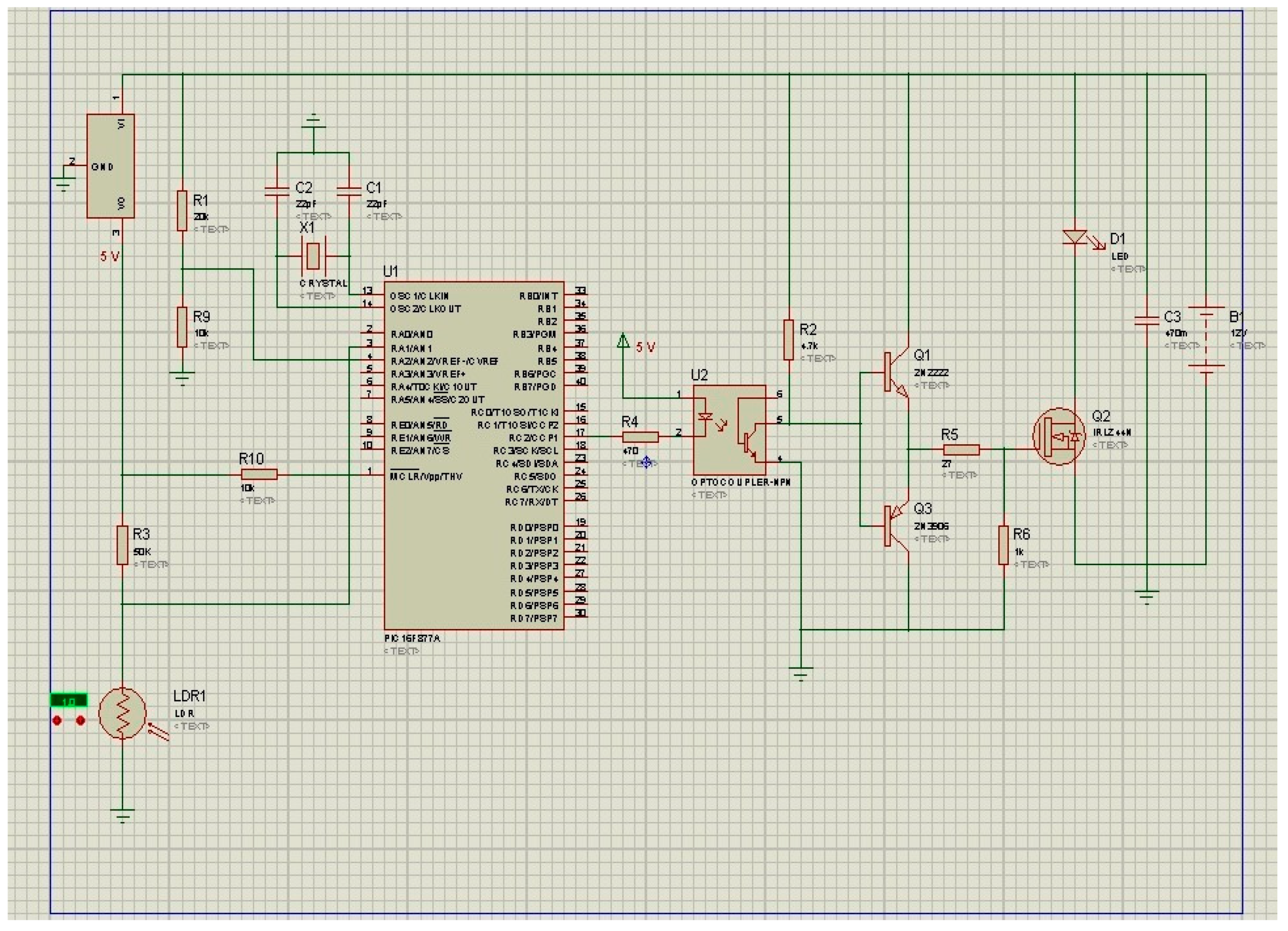Select resistor R10 on the MCLR line

(x=259, y=475)
